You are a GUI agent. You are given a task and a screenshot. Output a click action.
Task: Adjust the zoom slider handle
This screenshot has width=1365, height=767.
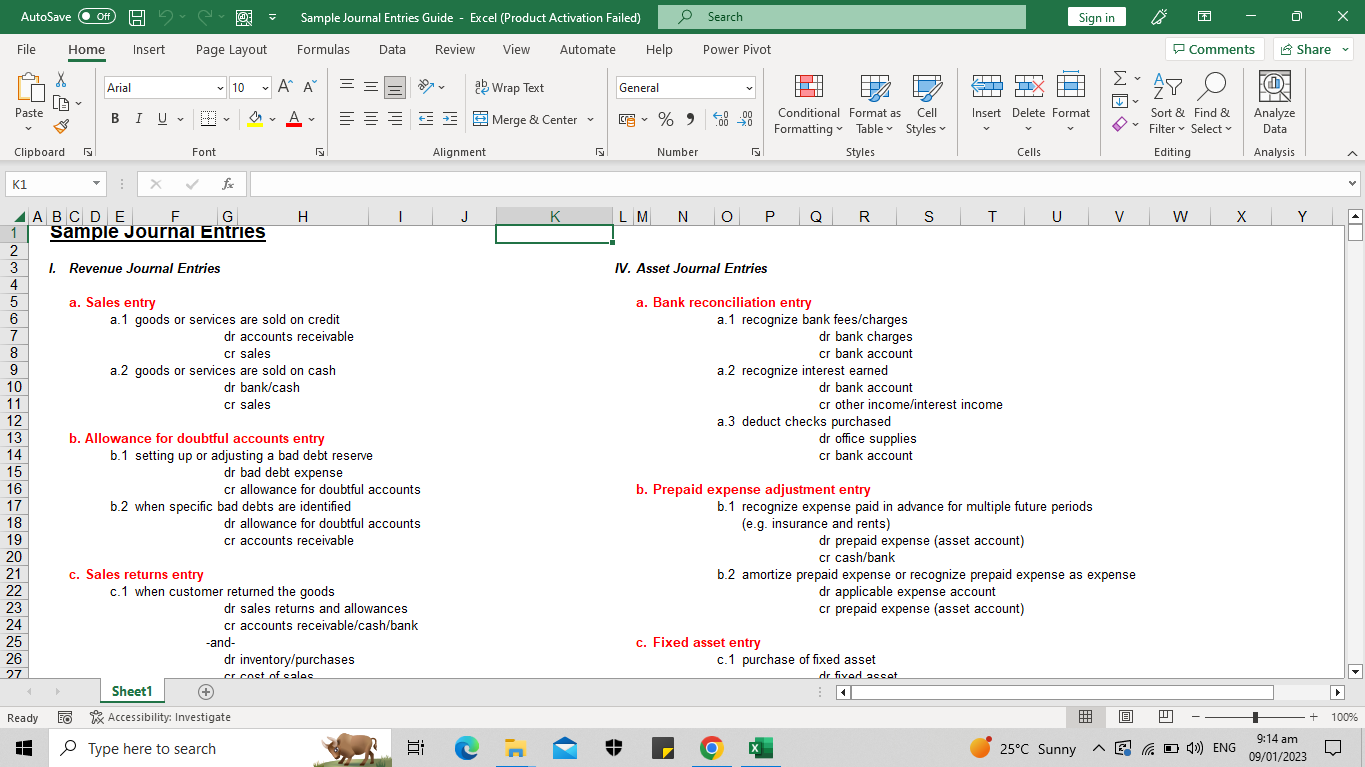tap(1255, 717)
